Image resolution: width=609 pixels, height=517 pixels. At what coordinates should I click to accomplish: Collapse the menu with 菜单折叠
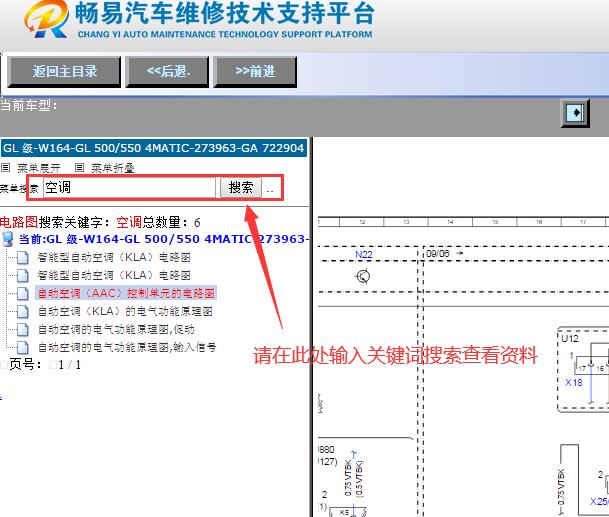(x=113, y=168)
